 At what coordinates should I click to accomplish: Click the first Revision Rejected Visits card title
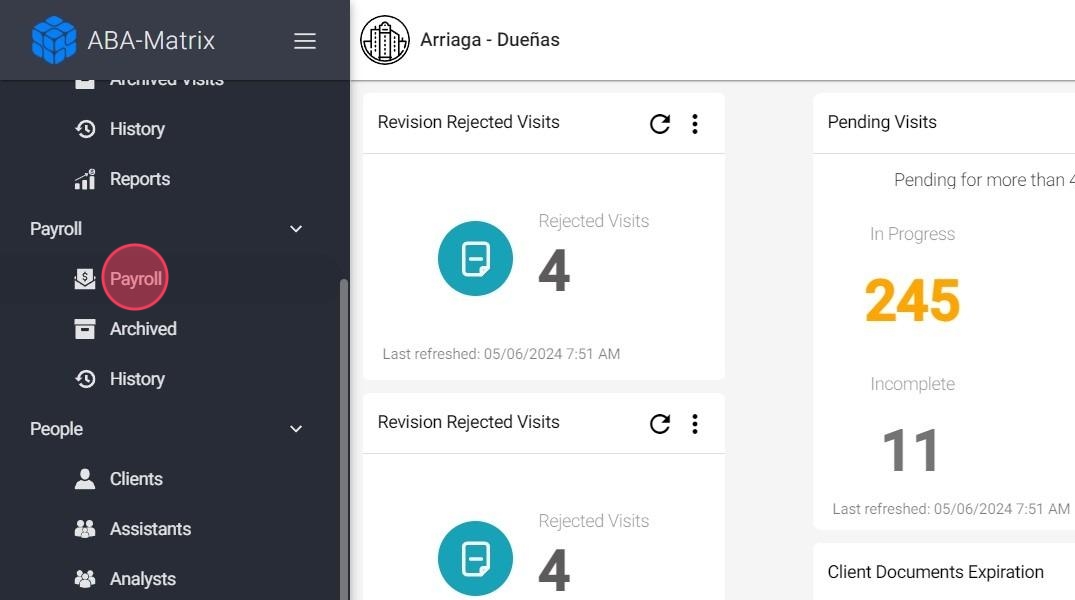(468, 122)
